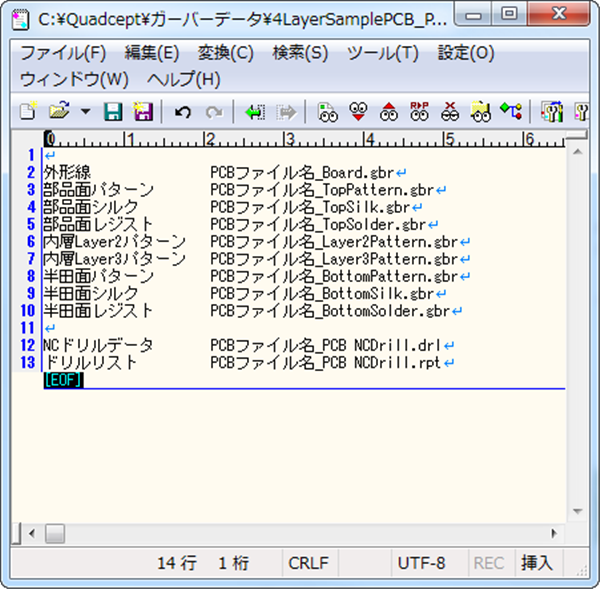Click the filename PCBファイル名_Board.gbr
This screenshot has height=589, width=600.
(x=302, y=173)
